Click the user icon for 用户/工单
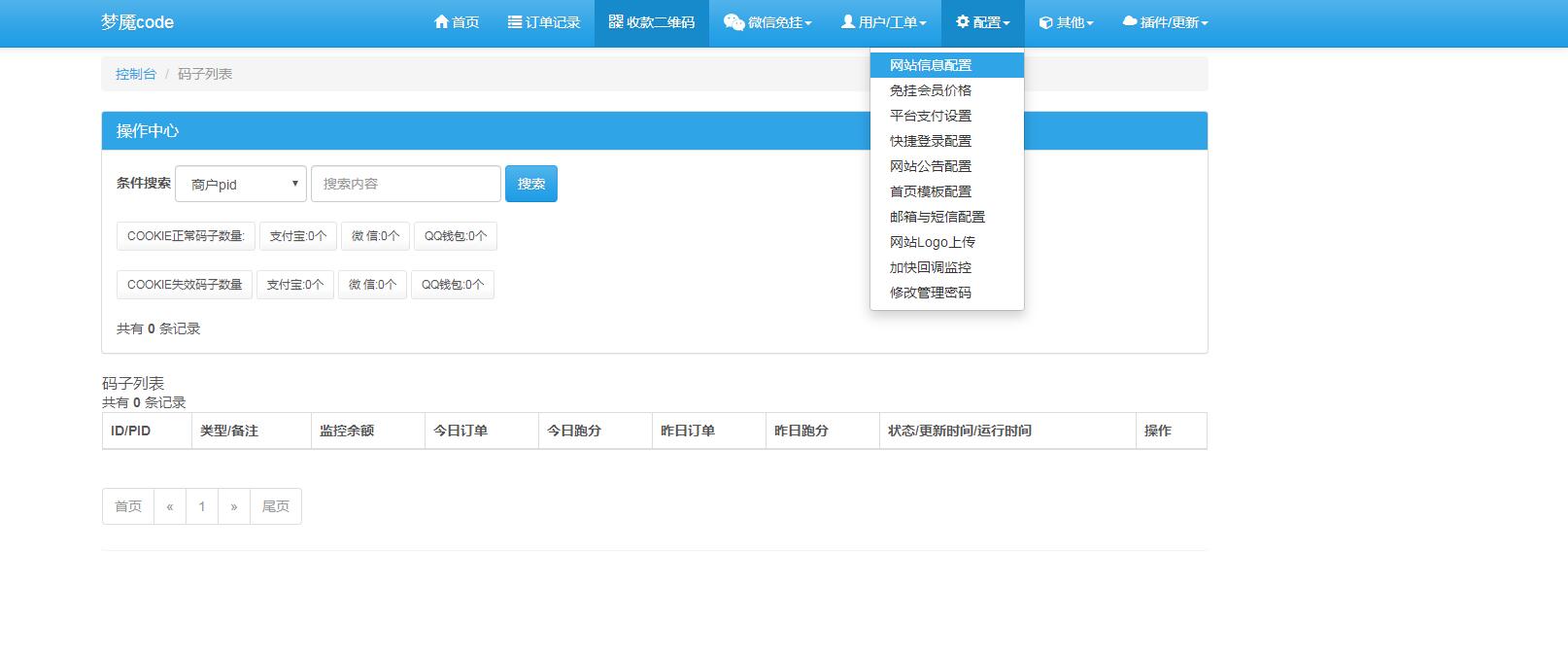Image resolution: width=1568 pixels, height=656 pixels. tap(848, 22)
